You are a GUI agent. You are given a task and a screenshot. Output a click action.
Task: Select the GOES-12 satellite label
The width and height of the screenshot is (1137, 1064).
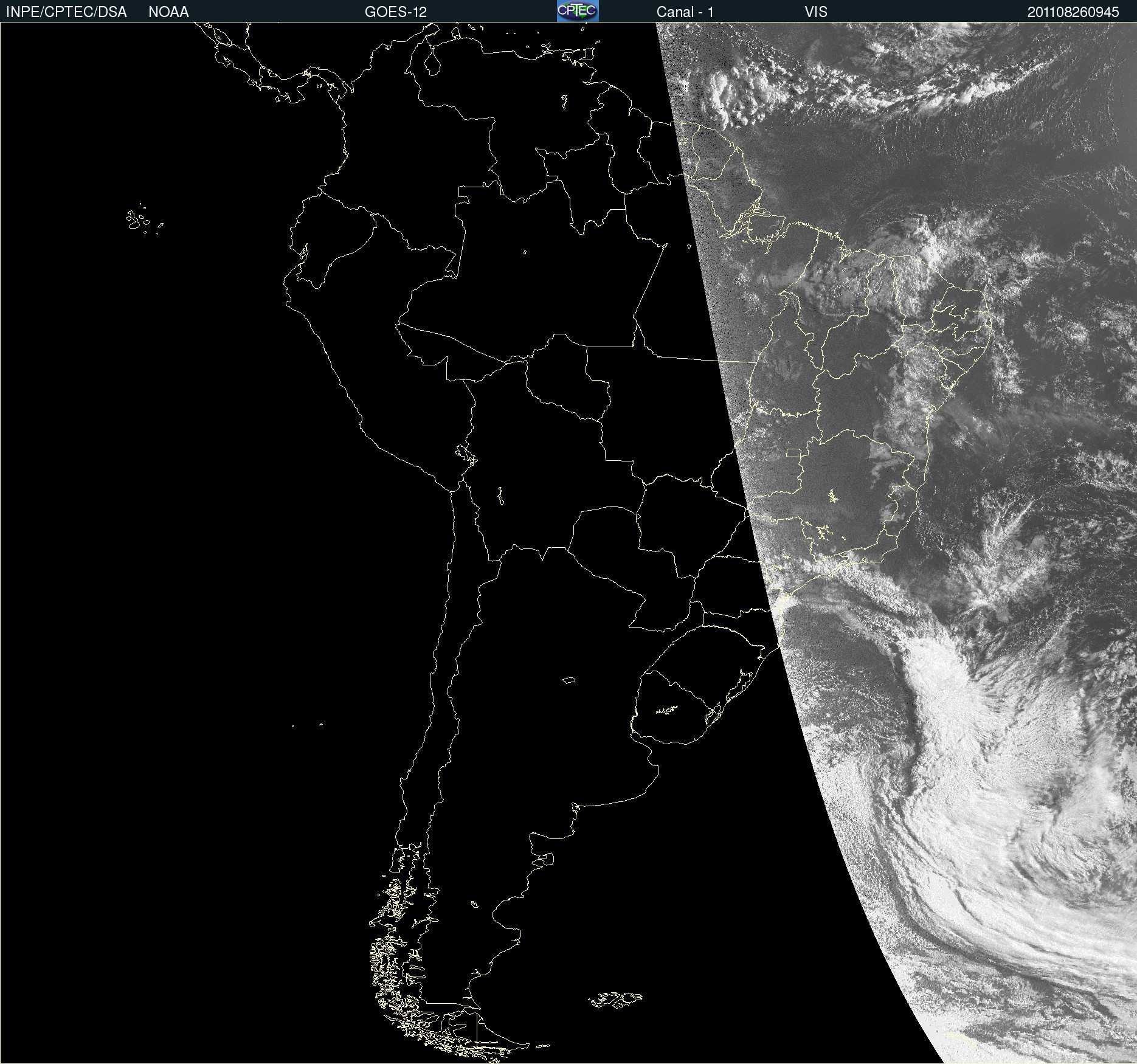coord(396,12)
